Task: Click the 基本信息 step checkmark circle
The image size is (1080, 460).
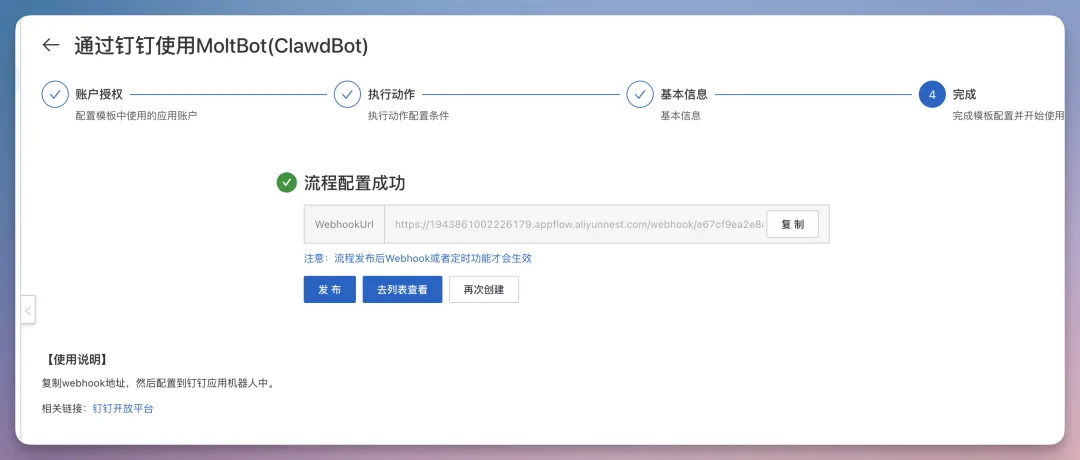Action: pos(640,95)
